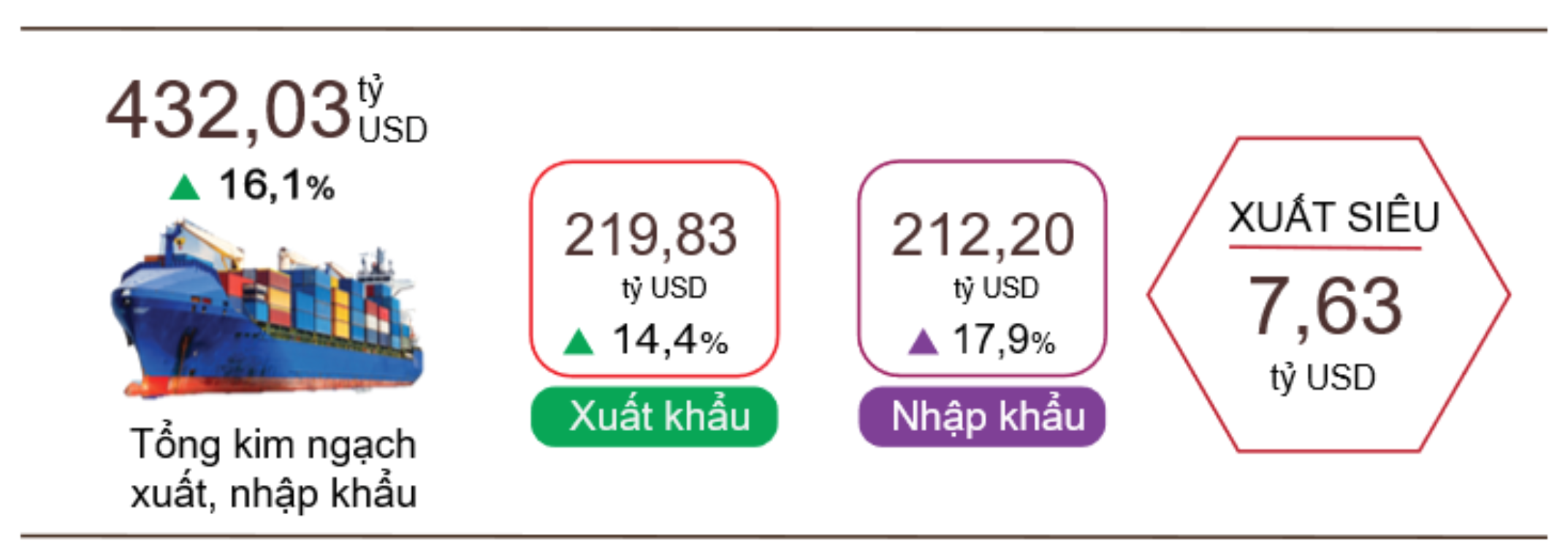Select the purple-bordered 212,20 import box
Viewport: 1568px width, 558px height.
[x=982, y=269]
